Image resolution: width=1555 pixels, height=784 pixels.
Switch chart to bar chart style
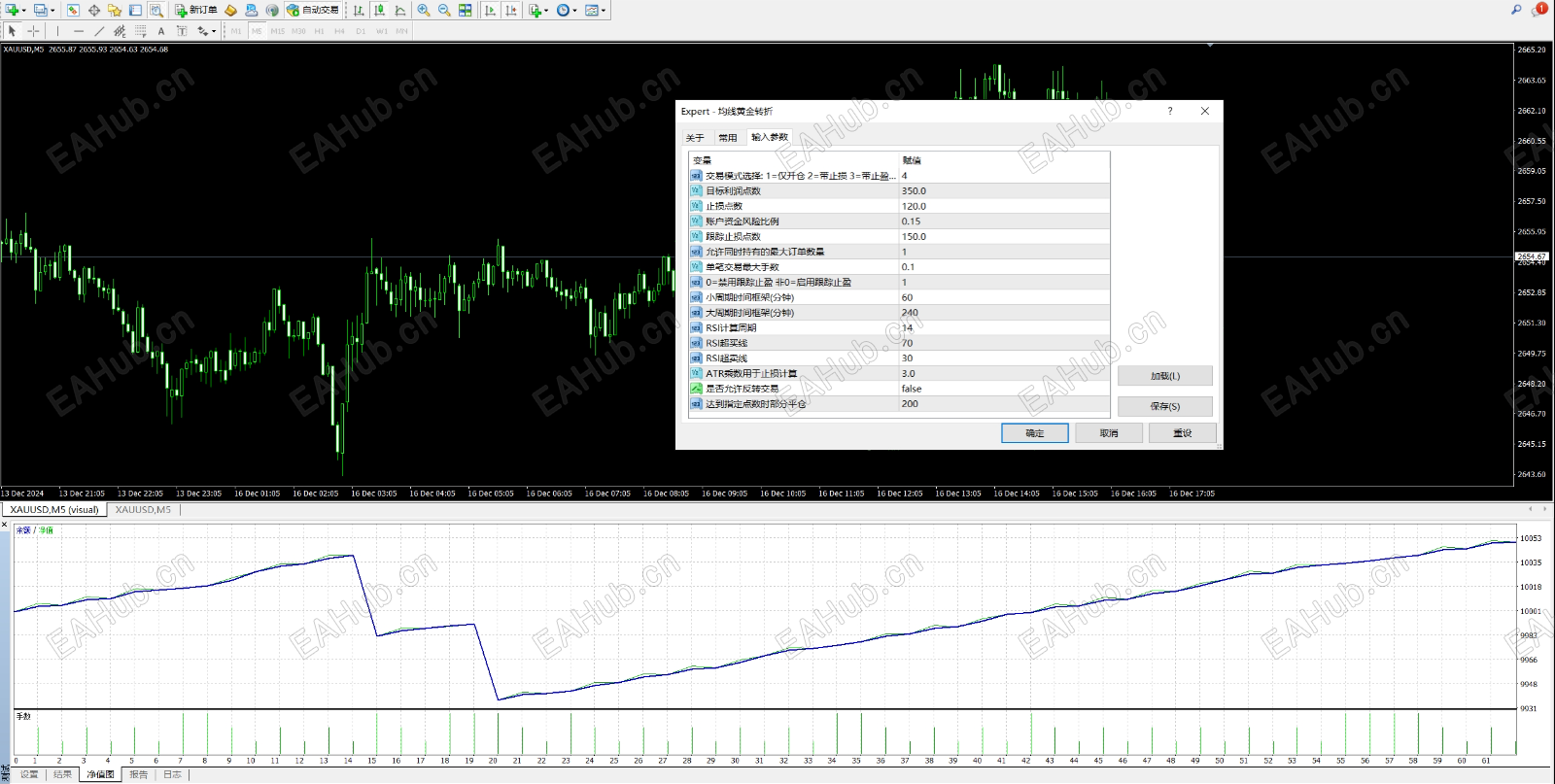pos(359,10)
